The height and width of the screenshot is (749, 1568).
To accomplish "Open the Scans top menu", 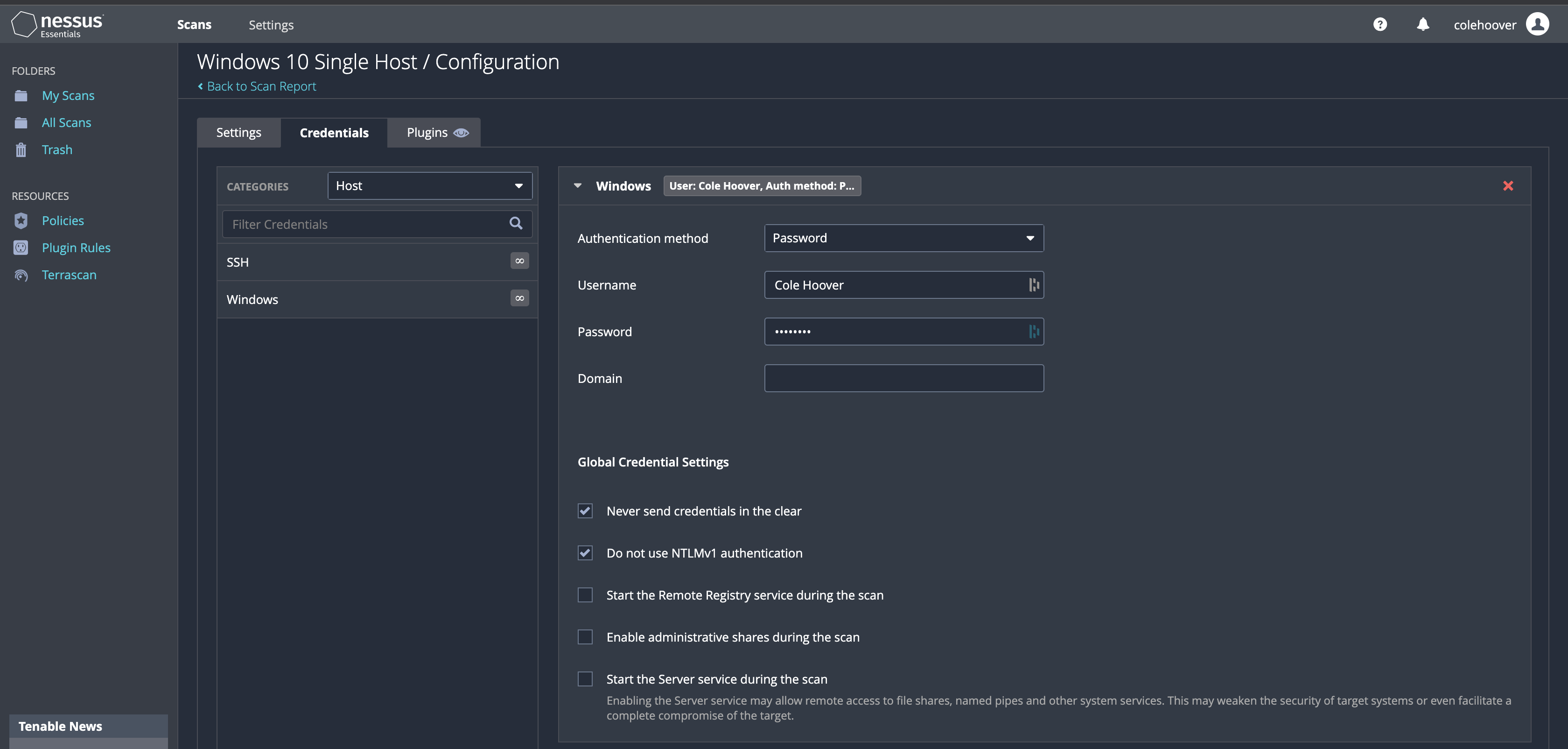I will (x=194, y=25).
